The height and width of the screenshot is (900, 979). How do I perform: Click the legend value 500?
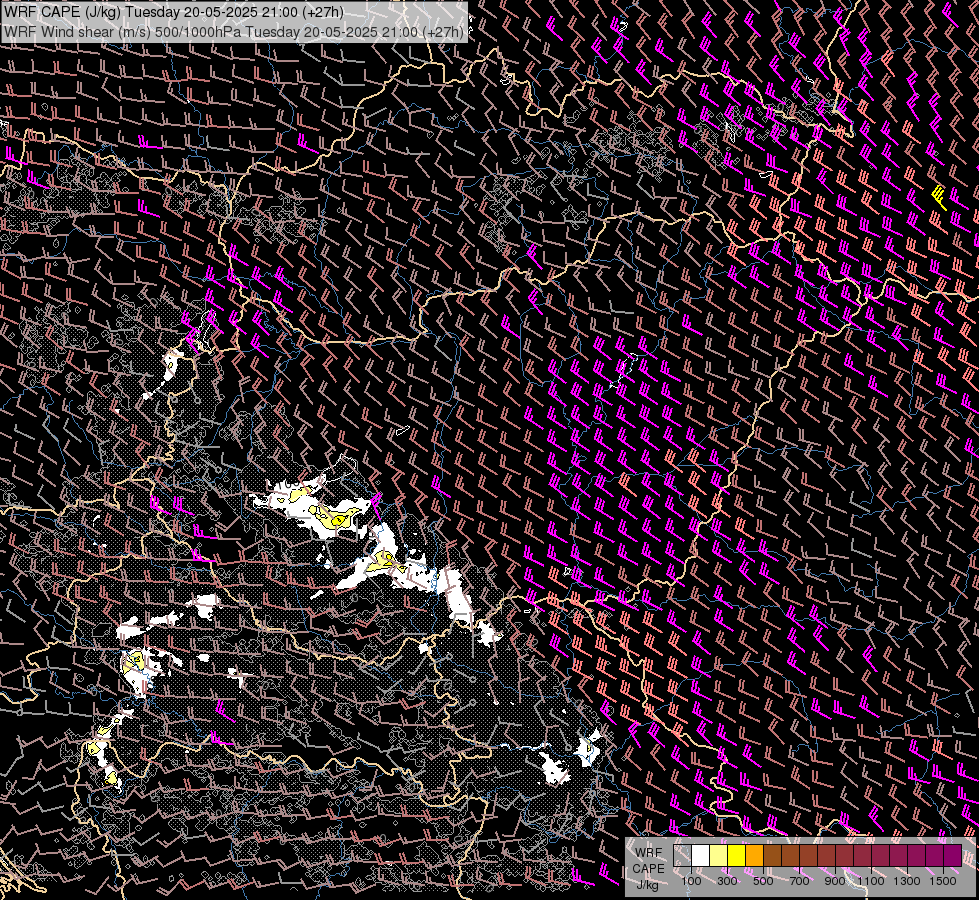click(x=763, y=881)
